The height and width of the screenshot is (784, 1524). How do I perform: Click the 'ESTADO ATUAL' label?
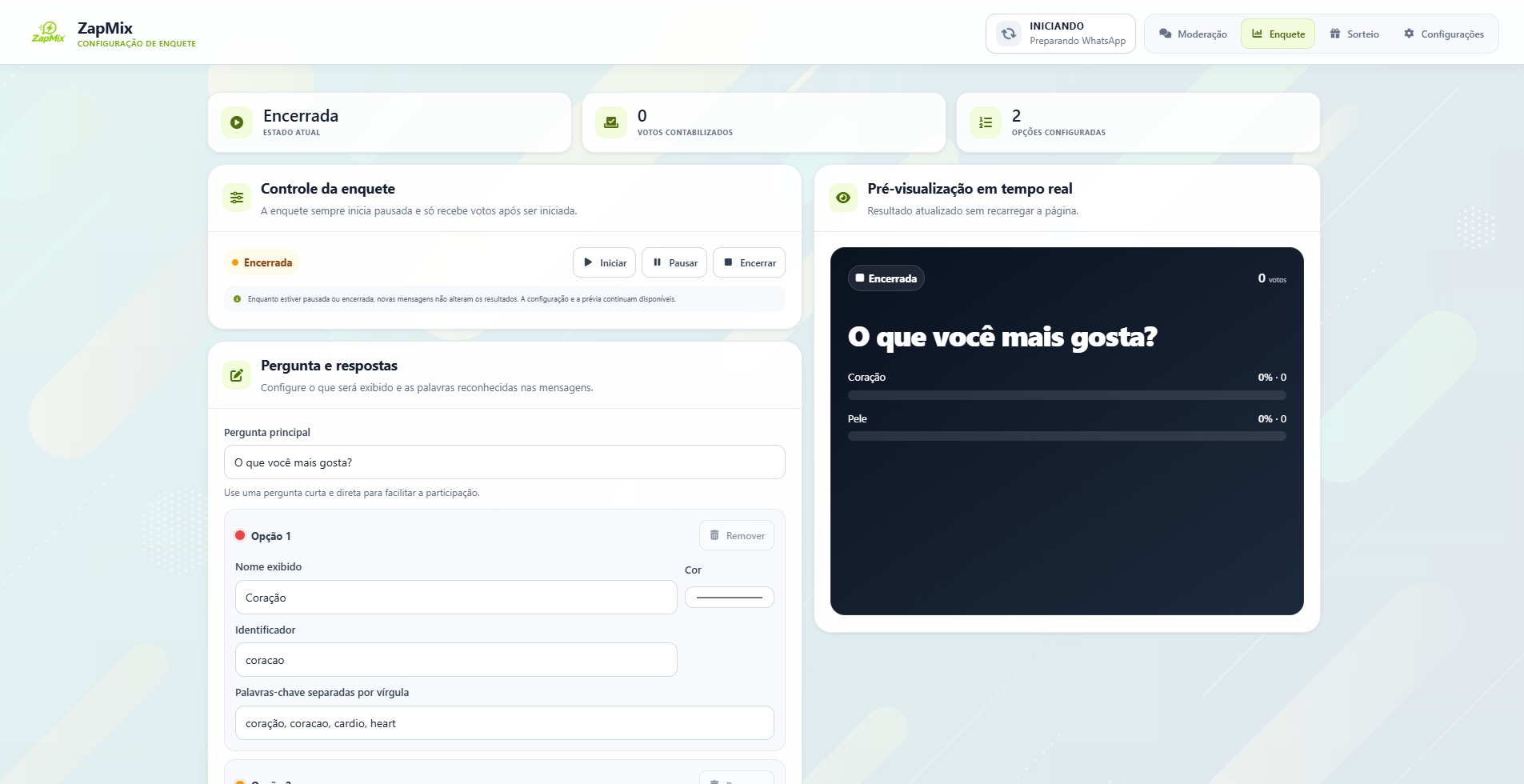[x=291, y=133]
